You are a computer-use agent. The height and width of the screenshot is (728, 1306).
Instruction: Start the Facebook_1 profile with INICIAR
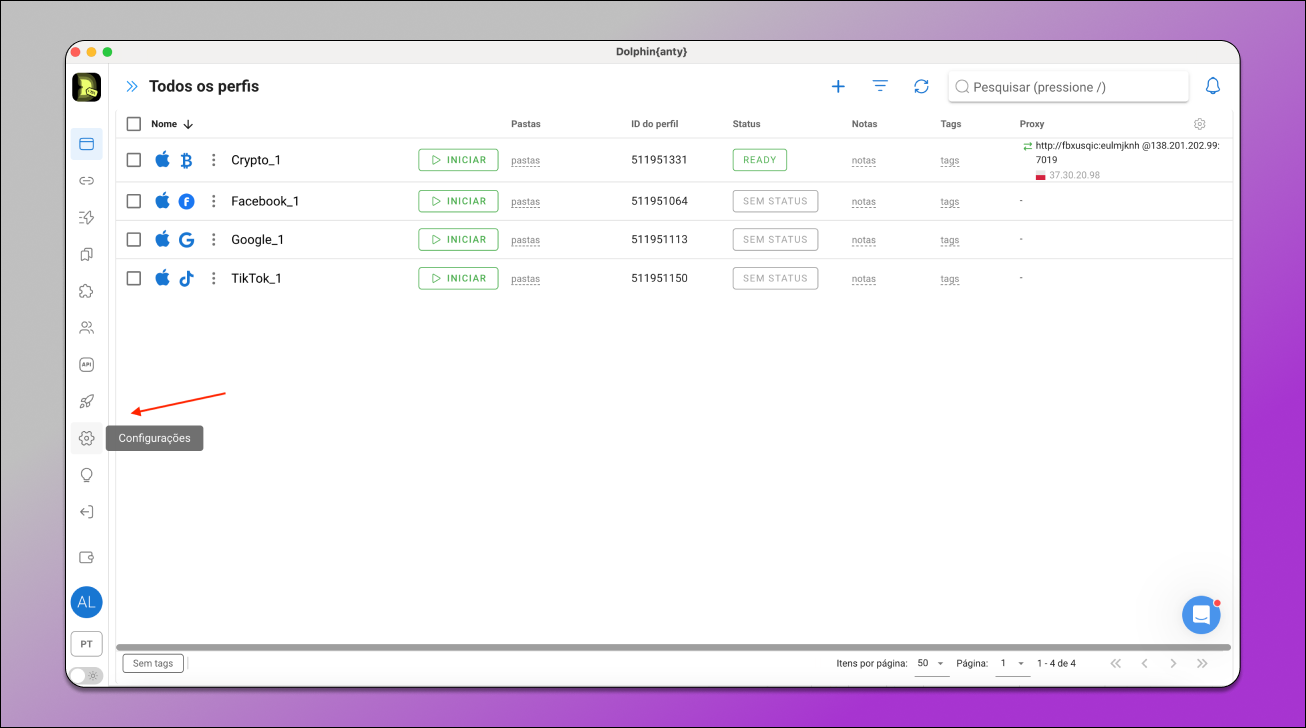tap(458, 201)
